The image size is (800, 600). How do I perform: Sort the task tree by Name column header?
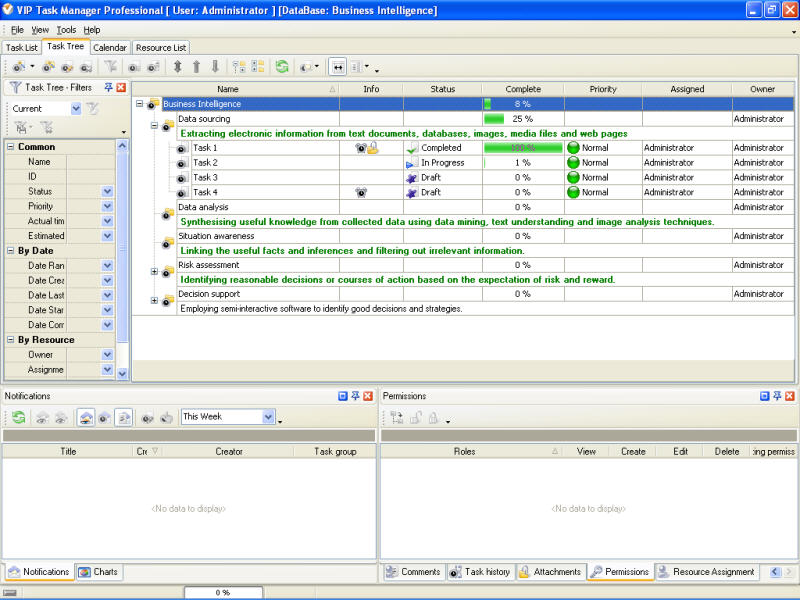click(236, 89)
